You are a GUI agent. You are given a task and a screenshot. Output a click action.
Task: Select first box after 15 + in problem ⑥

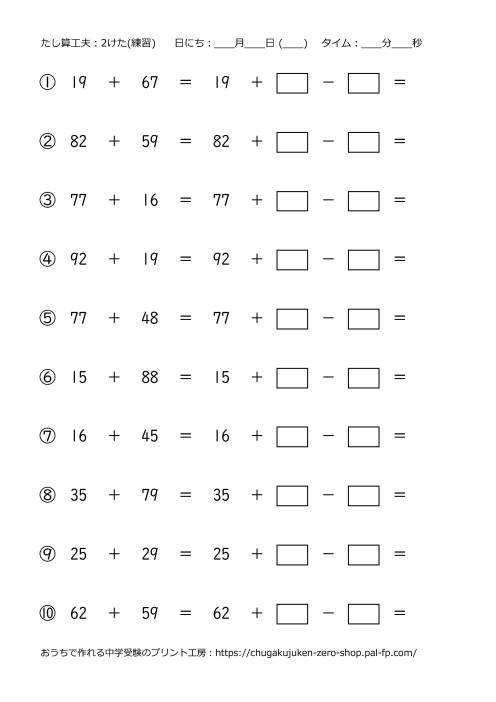point(292,378)
